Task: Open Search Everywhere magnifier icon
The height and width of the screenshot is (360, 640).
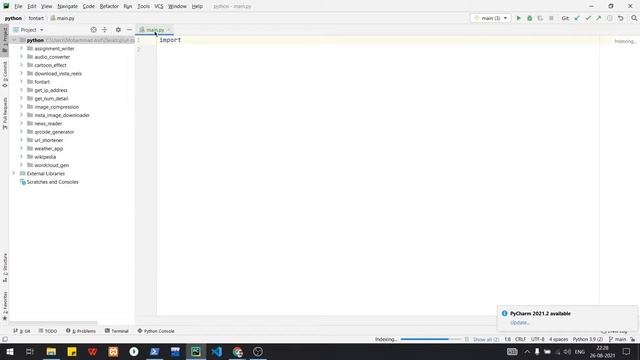Action: (x=634, y=18)
